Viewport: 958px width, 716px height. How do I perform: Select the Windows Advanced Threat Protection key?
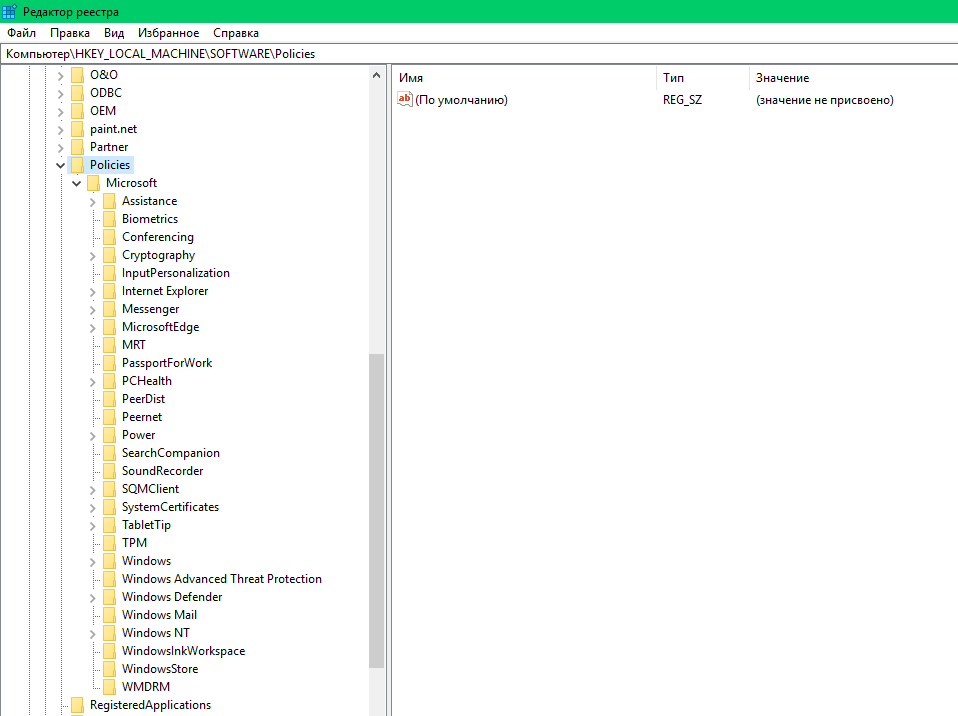(222, 579)
